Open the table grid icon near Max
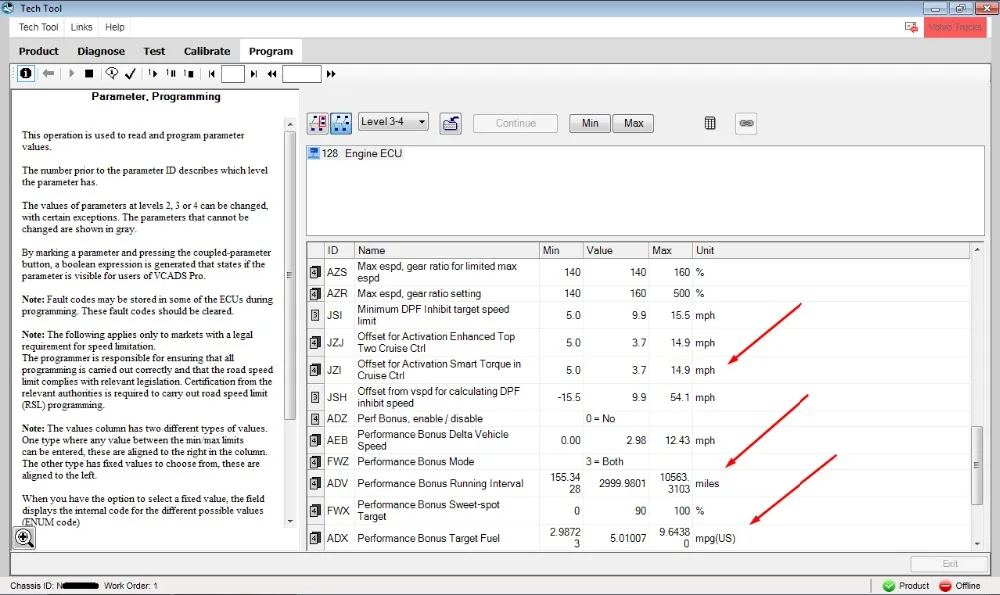 click(710, 123)
